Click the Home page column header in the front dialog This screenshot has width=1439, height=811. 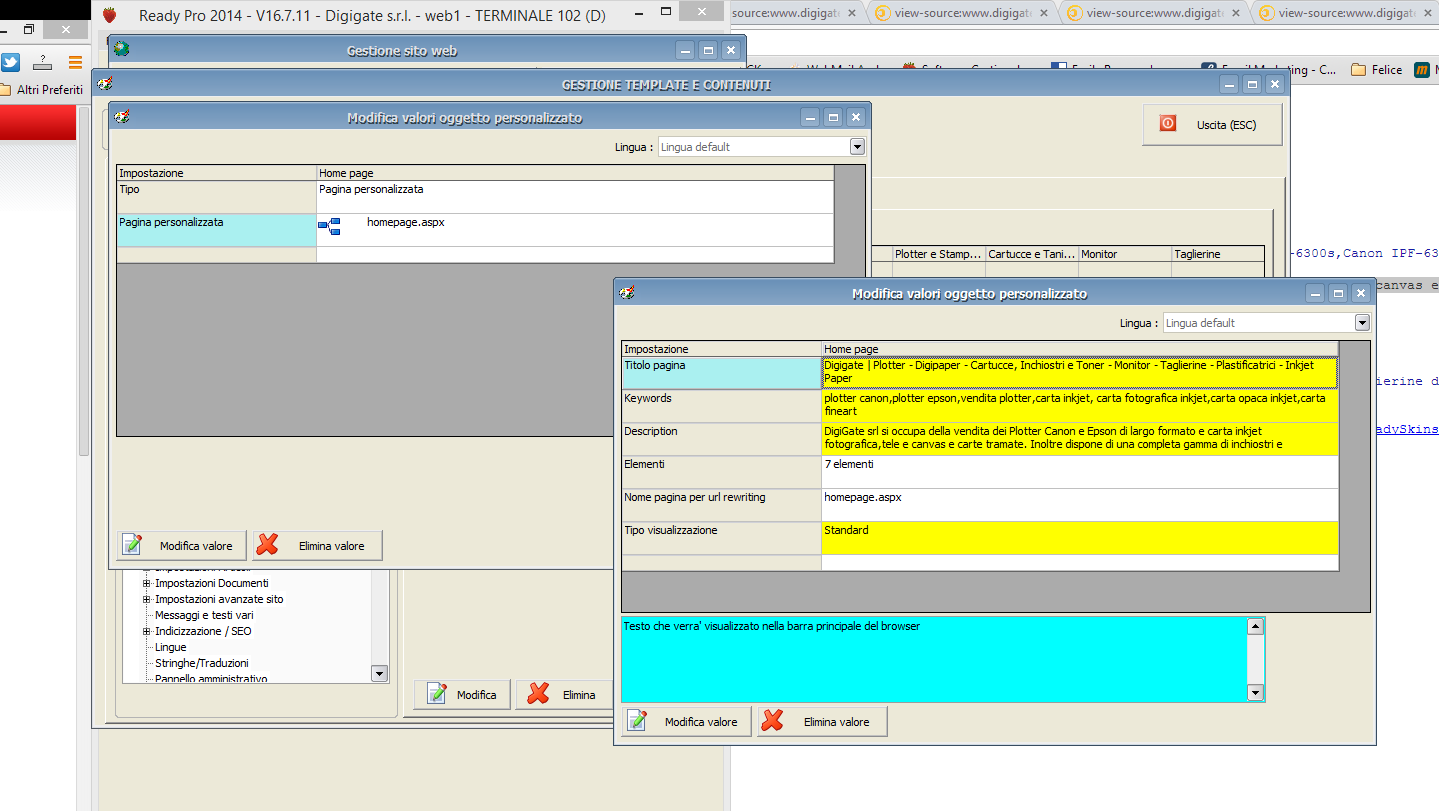[x=1080, y=349]
